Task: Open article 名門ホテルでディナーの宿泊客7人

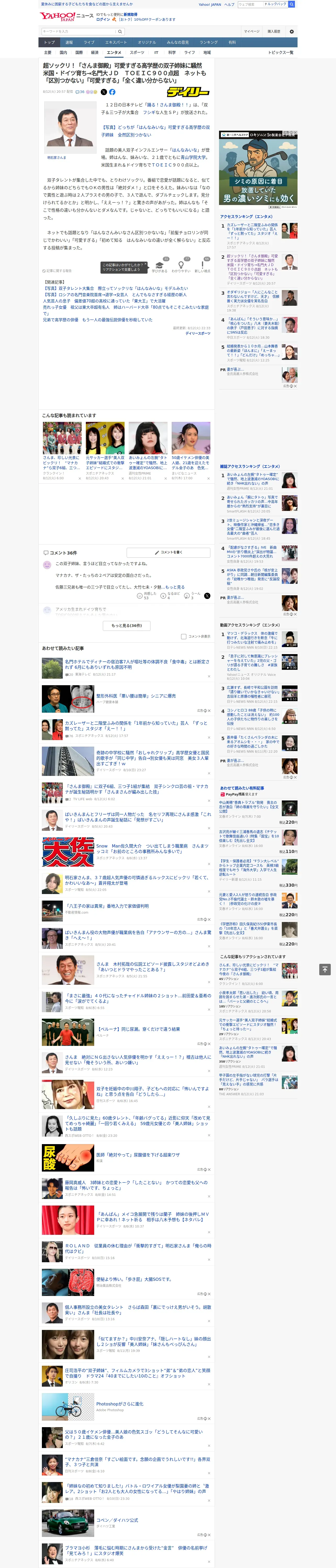Action: pos(137,665)
